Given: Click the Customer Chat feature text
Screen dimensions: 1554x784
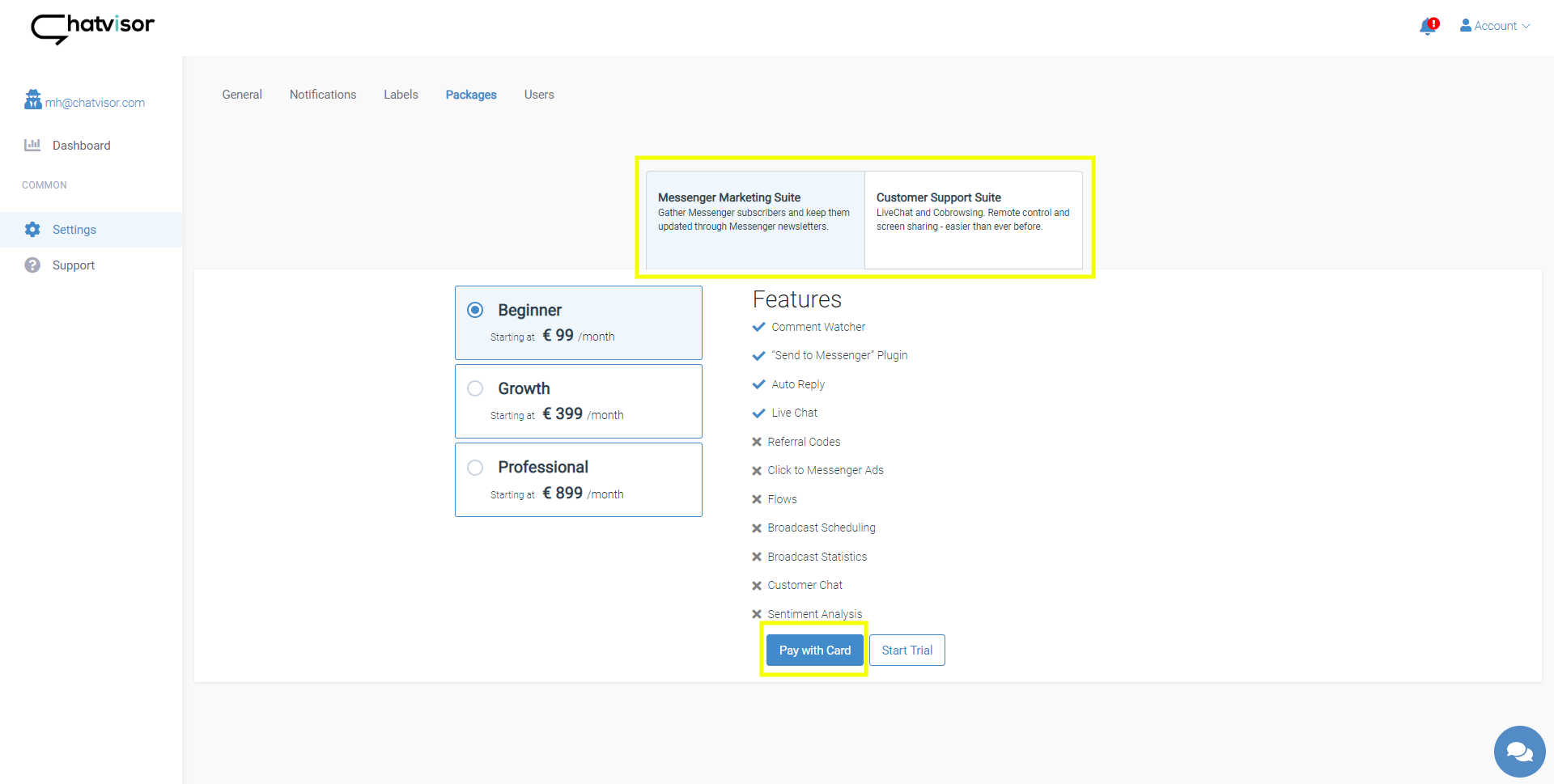Looking at the screenshot, I should [805, 585].
